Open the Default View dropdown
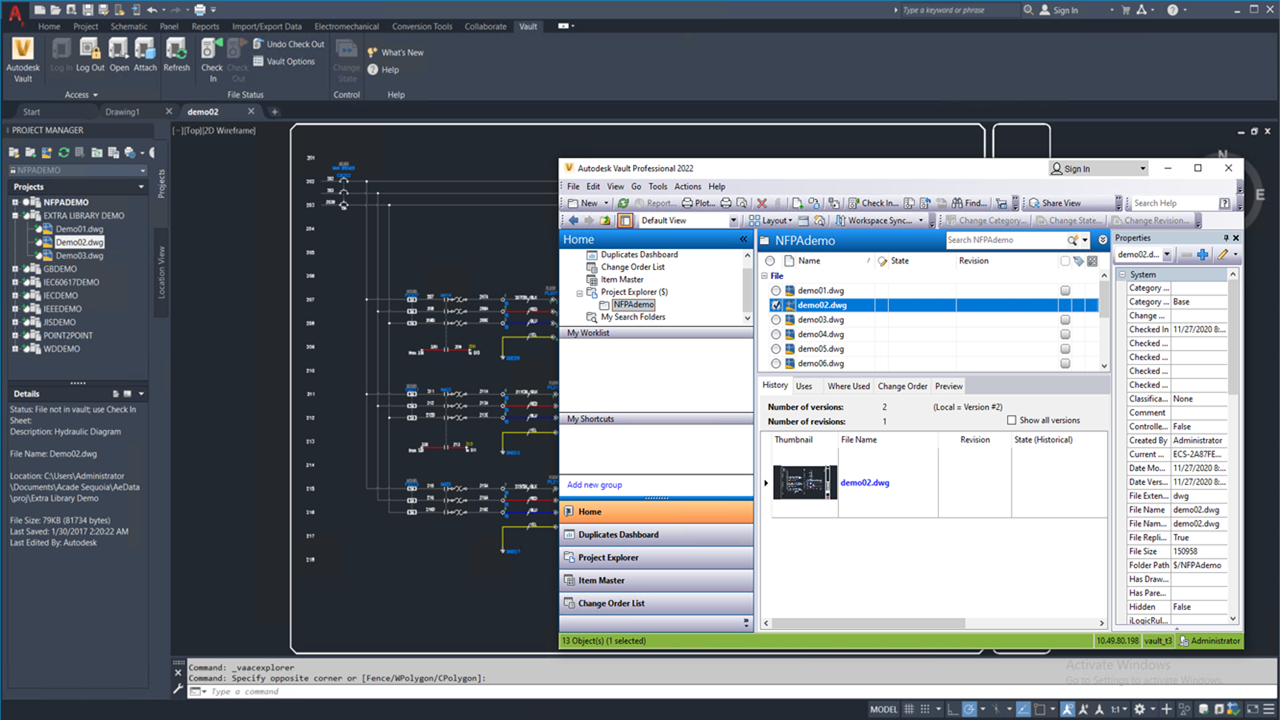 (735, 220)
